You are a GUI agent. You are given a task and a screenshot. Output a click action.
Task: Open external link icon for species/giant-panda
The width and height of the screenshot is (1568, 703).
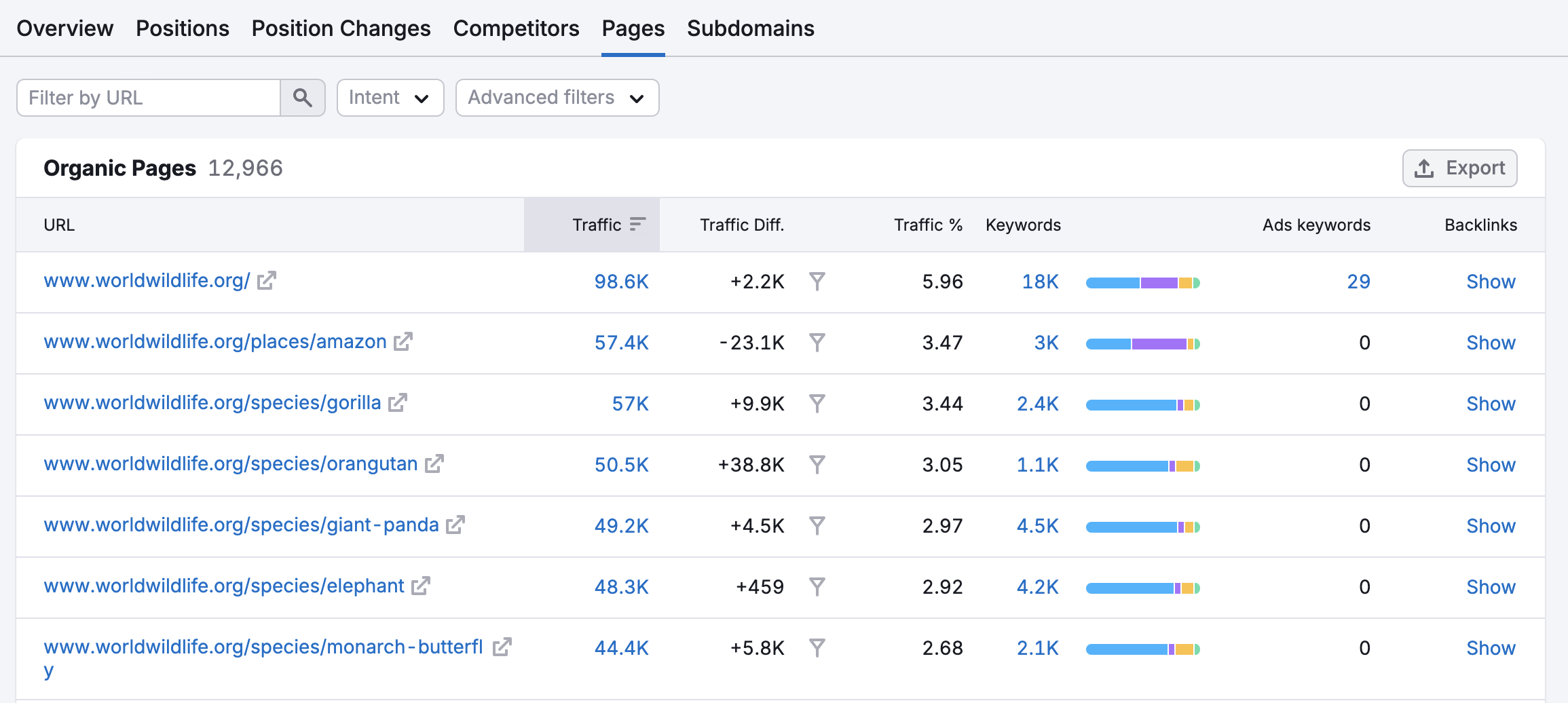(x=455, y=525)
